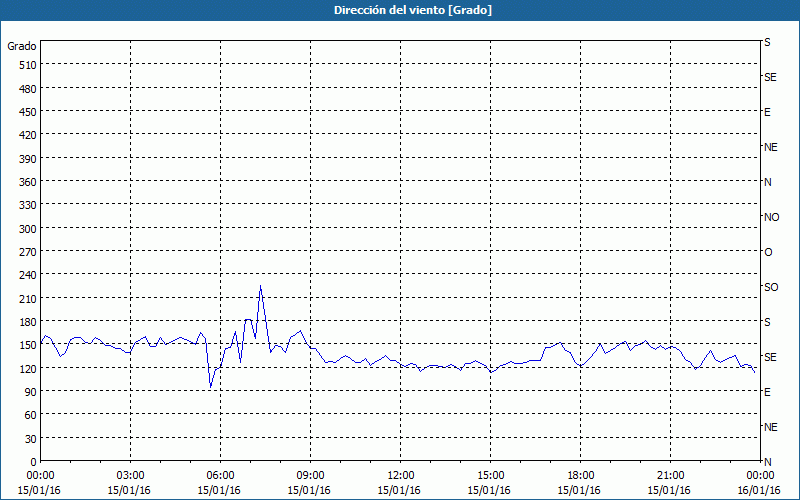The width and height of the screenshot is (800, 500).
Task: Select the 12:00 time label
Action: click(x=401, y=476)
